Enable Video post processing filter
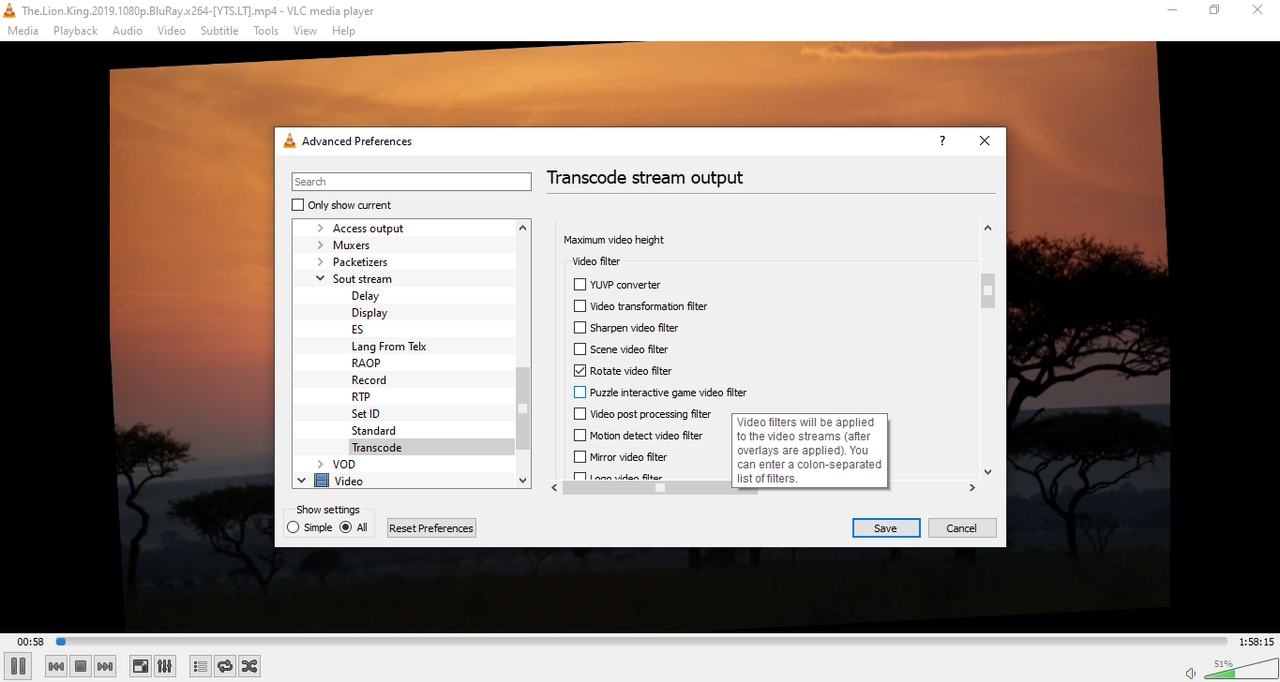This screenshot has width=1280, height=682. click(580, 414)
